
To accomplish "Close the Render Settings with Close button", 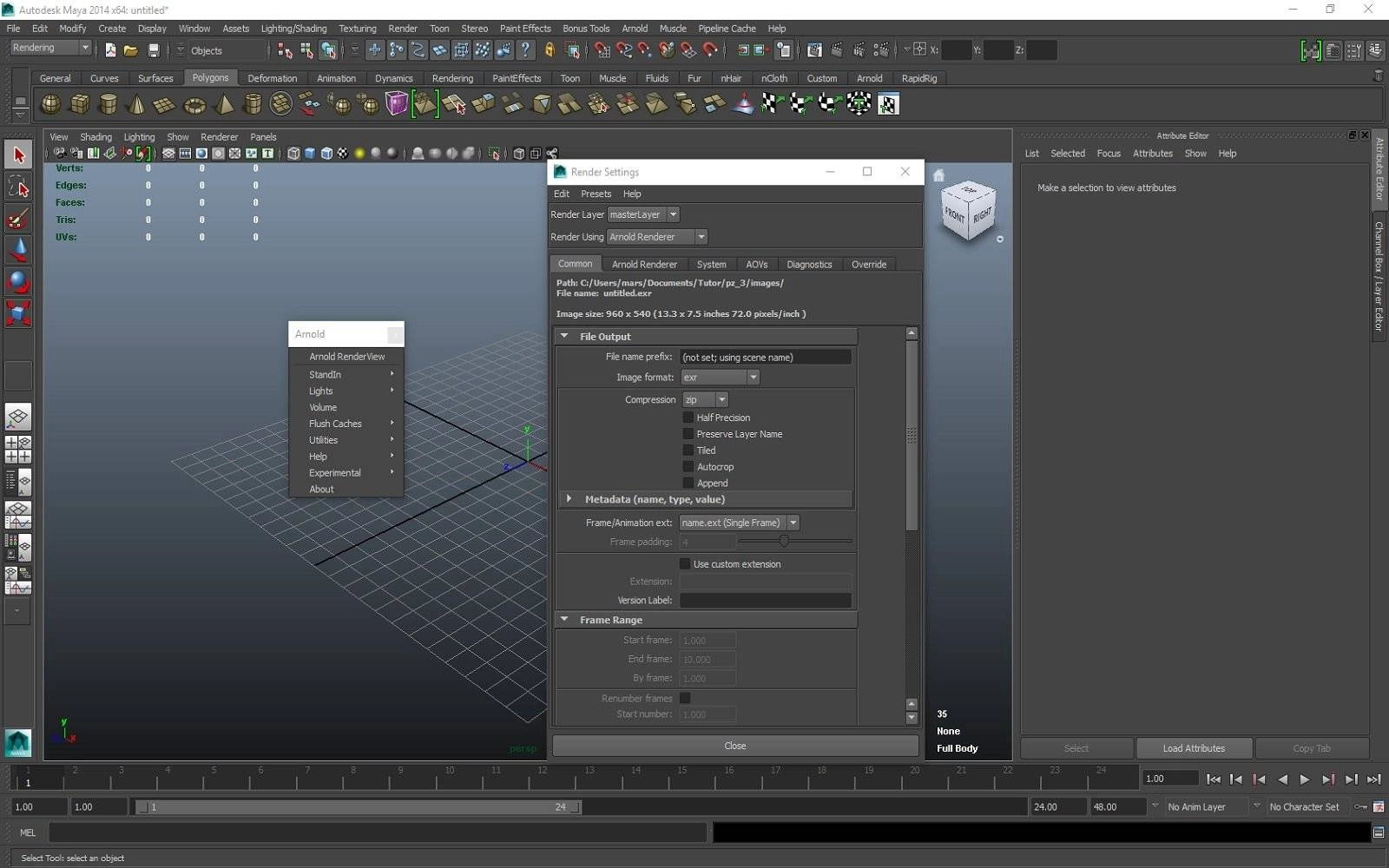I will [x=735, y=746].
